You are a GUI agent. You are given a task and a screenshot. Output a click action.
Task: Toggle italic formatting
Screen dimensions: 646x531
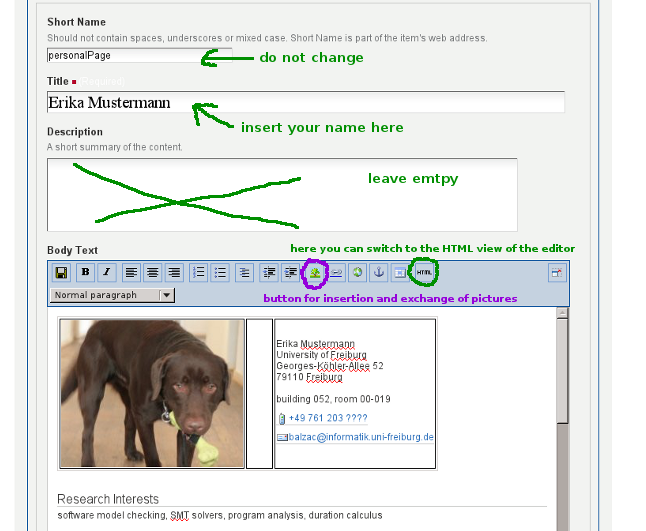pyautogui.click(x=106, y=272)
